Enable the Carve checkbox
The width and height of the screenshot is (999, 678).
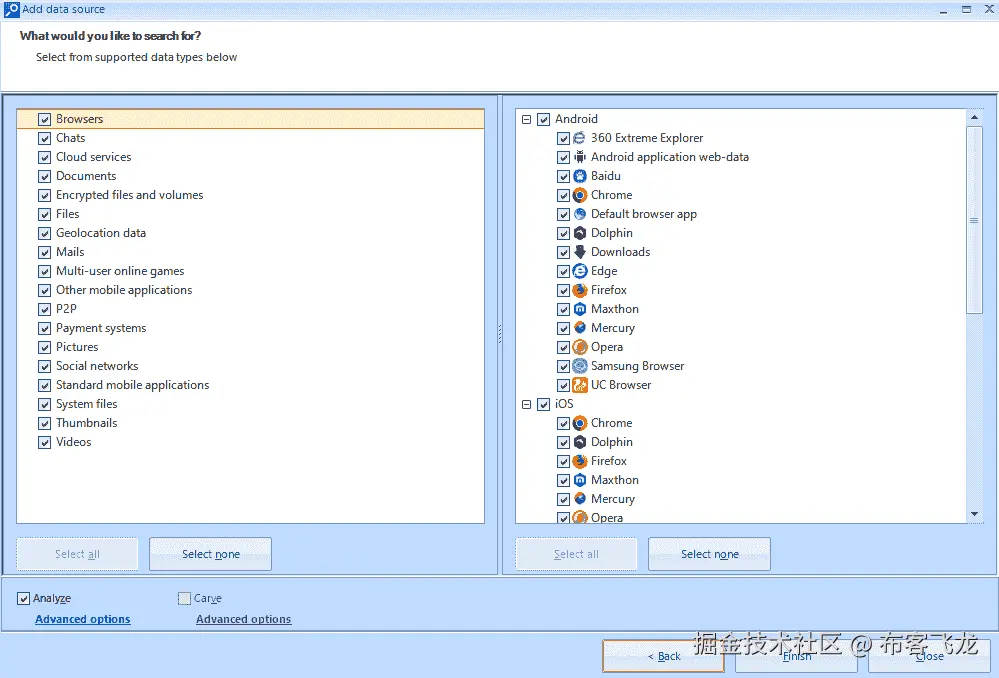[184, 598]
